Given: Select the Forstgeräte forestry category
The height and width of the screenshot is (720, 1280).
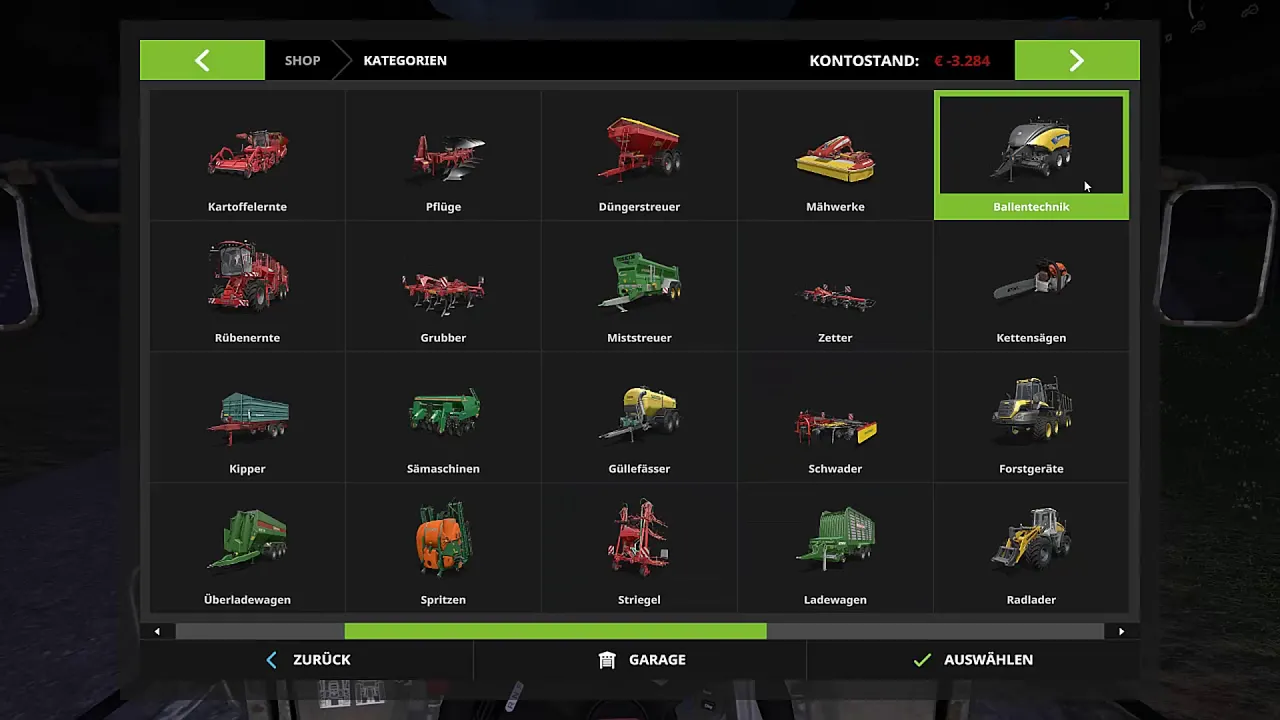Looking at the screenshot, I should tap(1031, 417).
